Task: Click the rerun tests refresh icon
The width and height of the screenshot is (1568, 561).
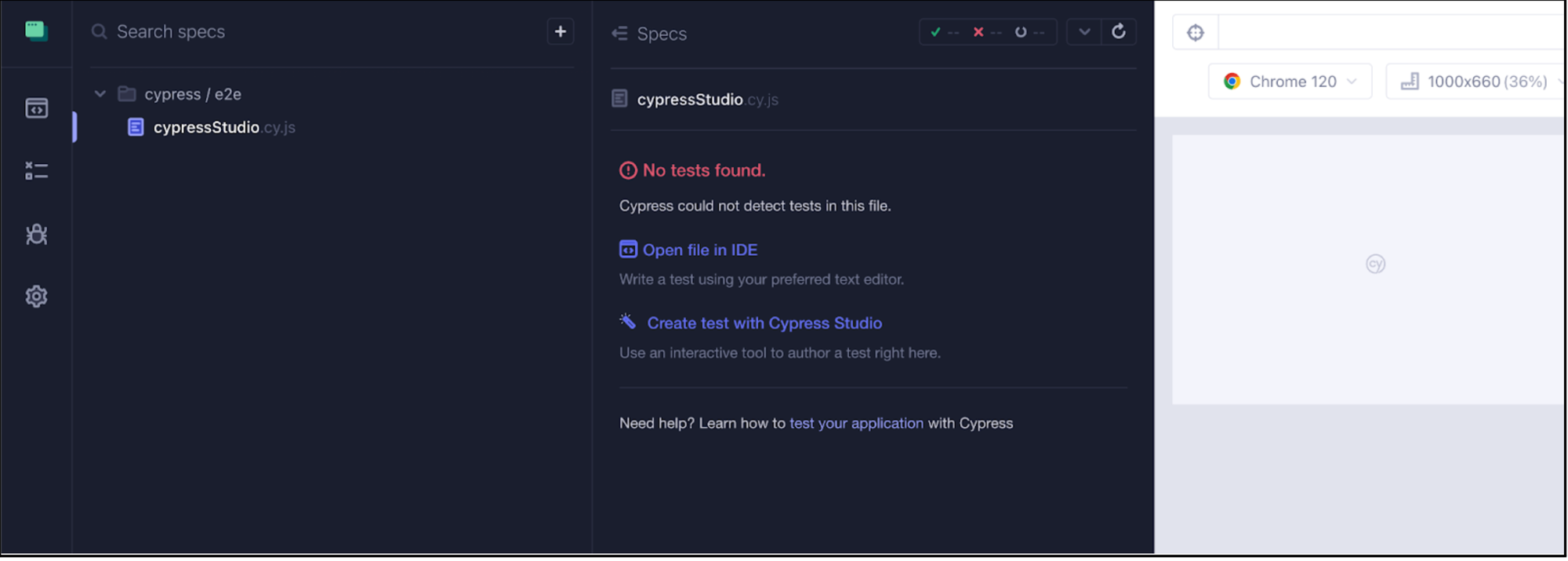Action: 1119,32
